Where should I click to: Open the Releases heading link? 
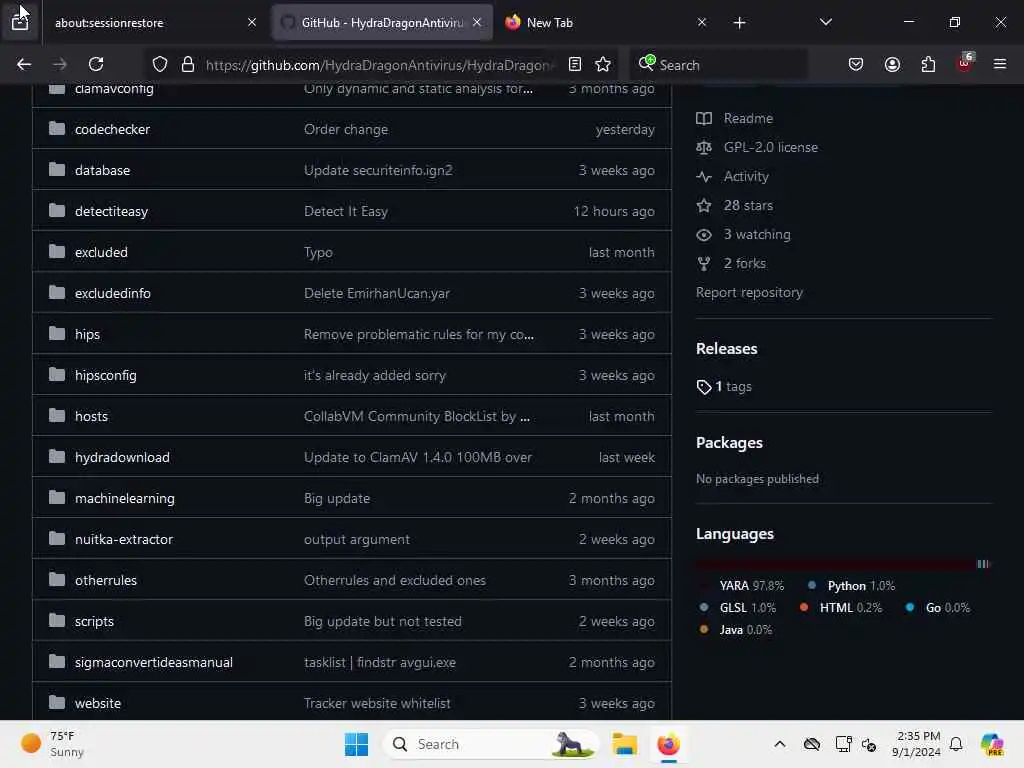click(726, 349)
